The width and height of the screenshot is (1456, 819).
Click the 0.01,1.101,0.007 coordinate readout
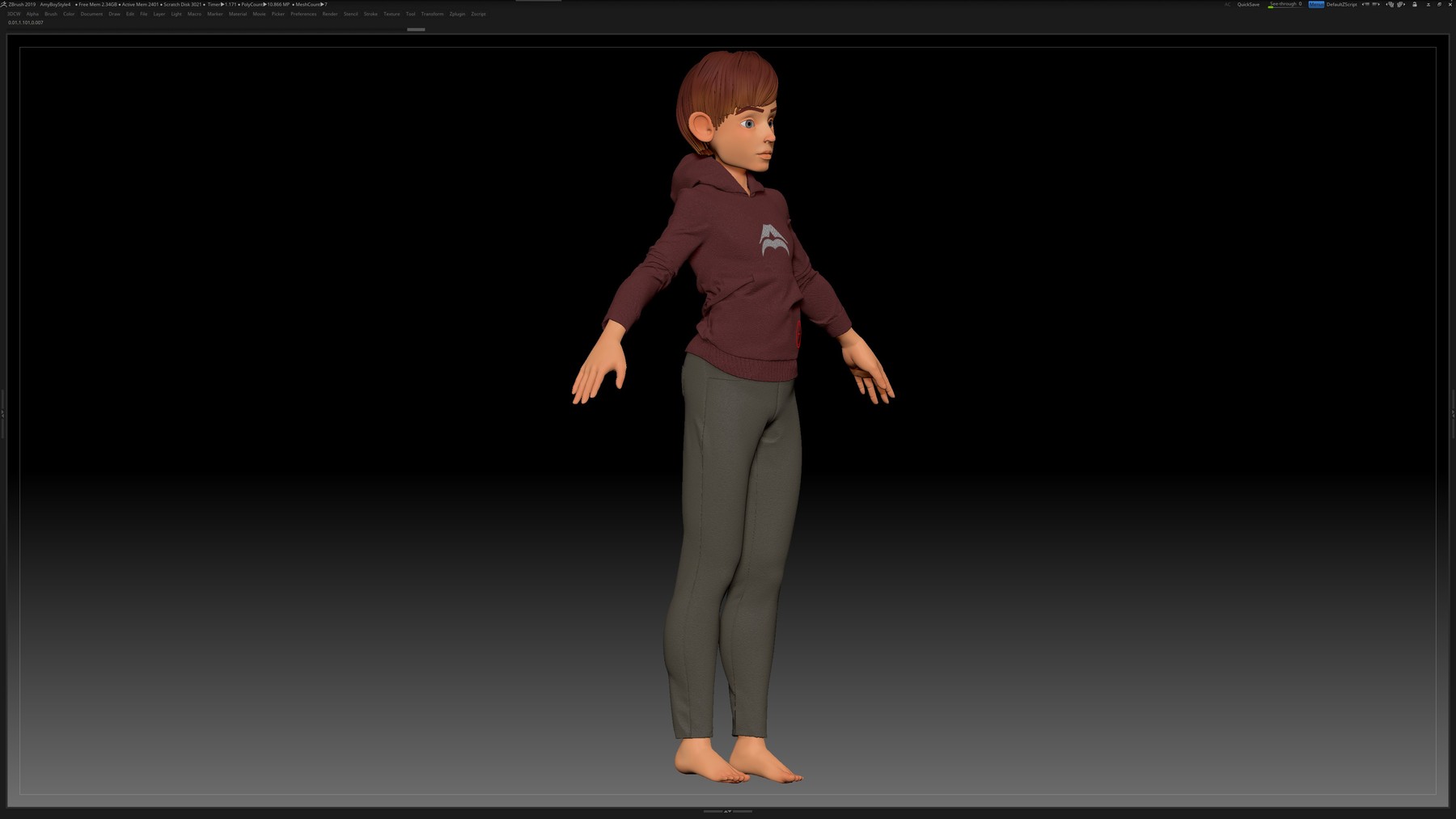(x=26, y=23)
